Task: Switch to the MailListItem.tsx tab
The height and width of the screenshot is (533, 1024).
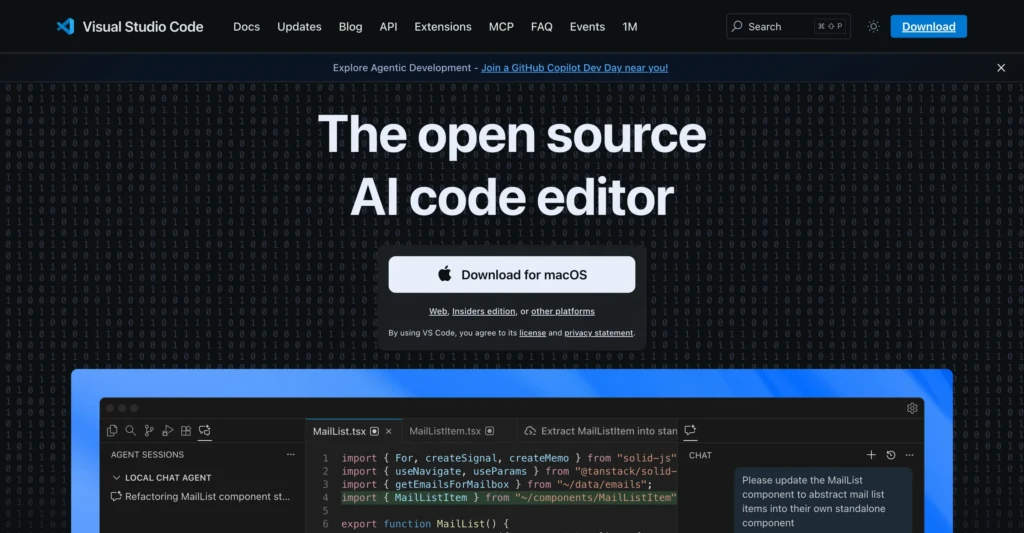Action: pyautogui.click(x=445, y=431)
